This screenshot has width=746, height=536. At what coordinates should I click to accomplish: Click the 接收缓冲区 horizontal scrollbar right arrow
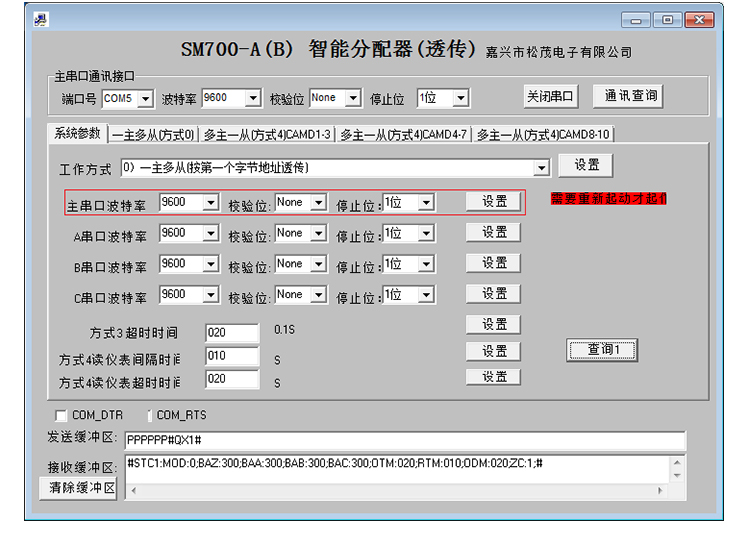678,489
